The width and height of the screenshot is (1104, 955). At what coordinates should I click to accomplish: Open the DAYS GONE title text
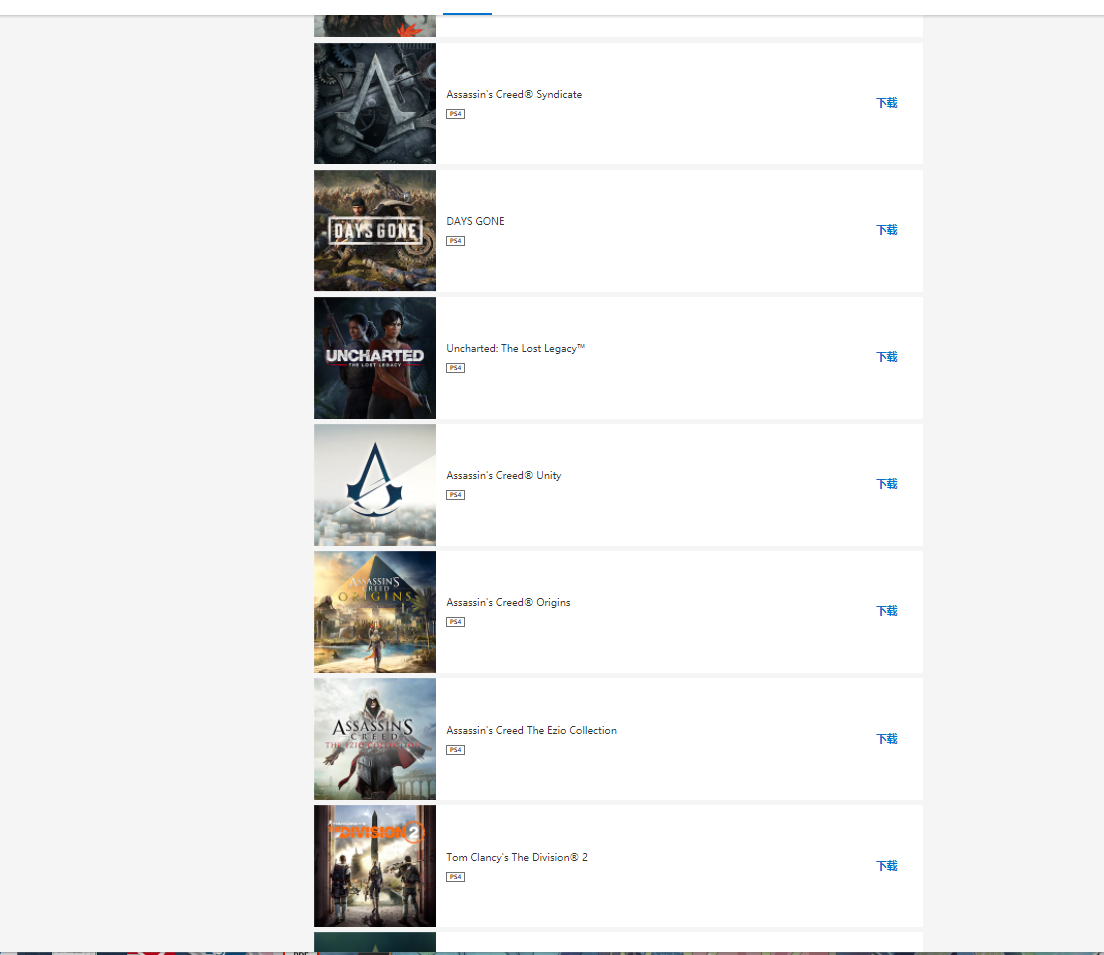475,221
